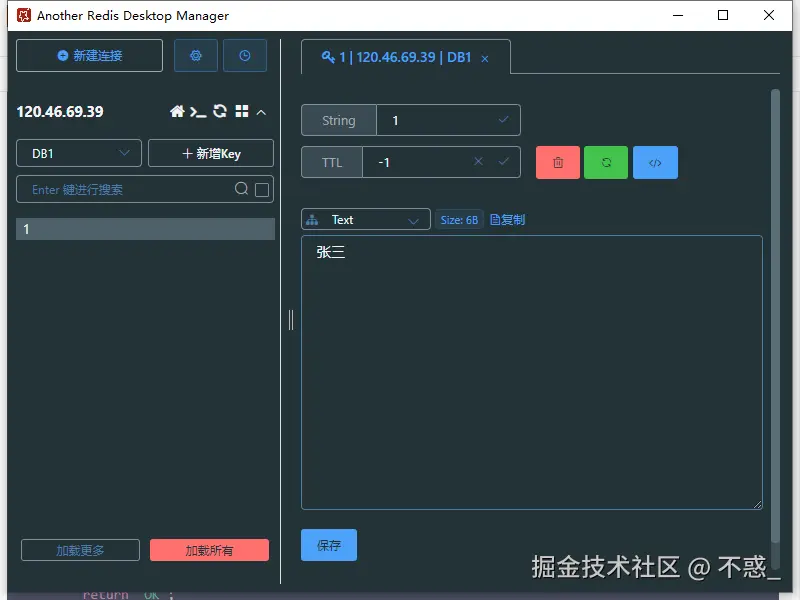Clear TTL value using the X icon
800x600 pixels.
click(478, 161)
